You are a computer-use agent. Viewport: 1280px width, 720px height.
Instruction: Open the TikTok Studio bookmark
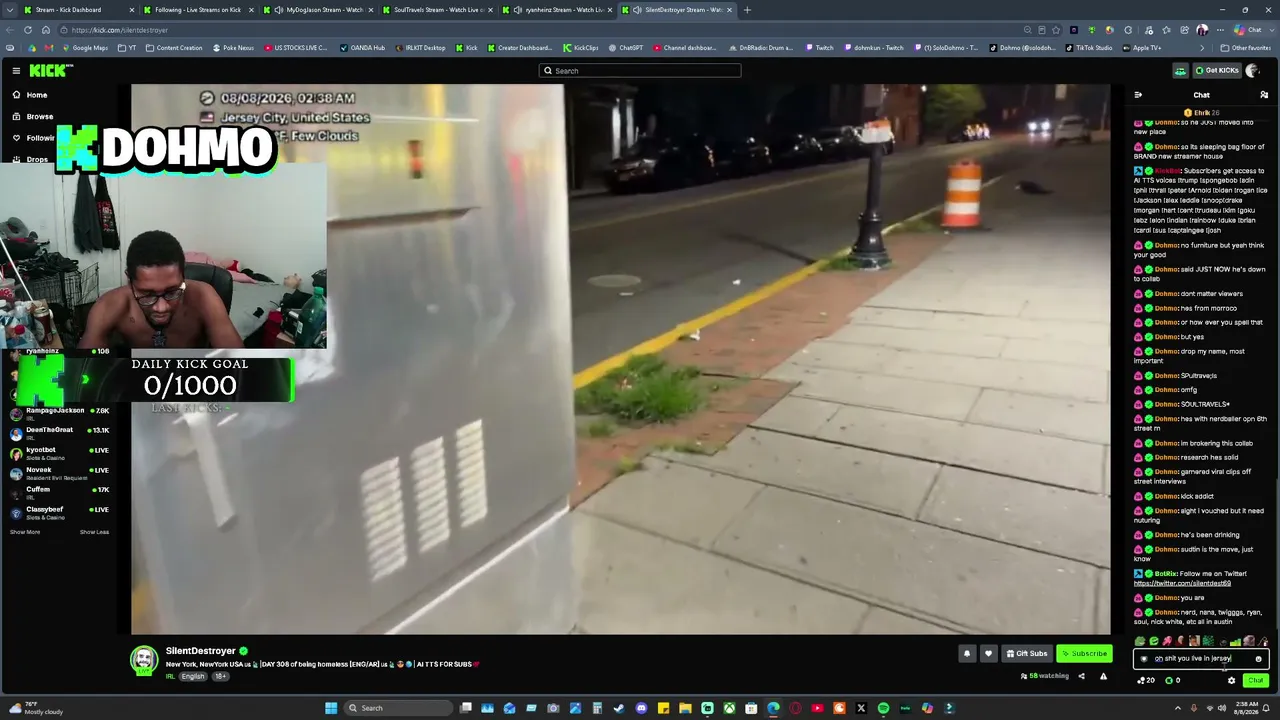tap(1089, 48)
